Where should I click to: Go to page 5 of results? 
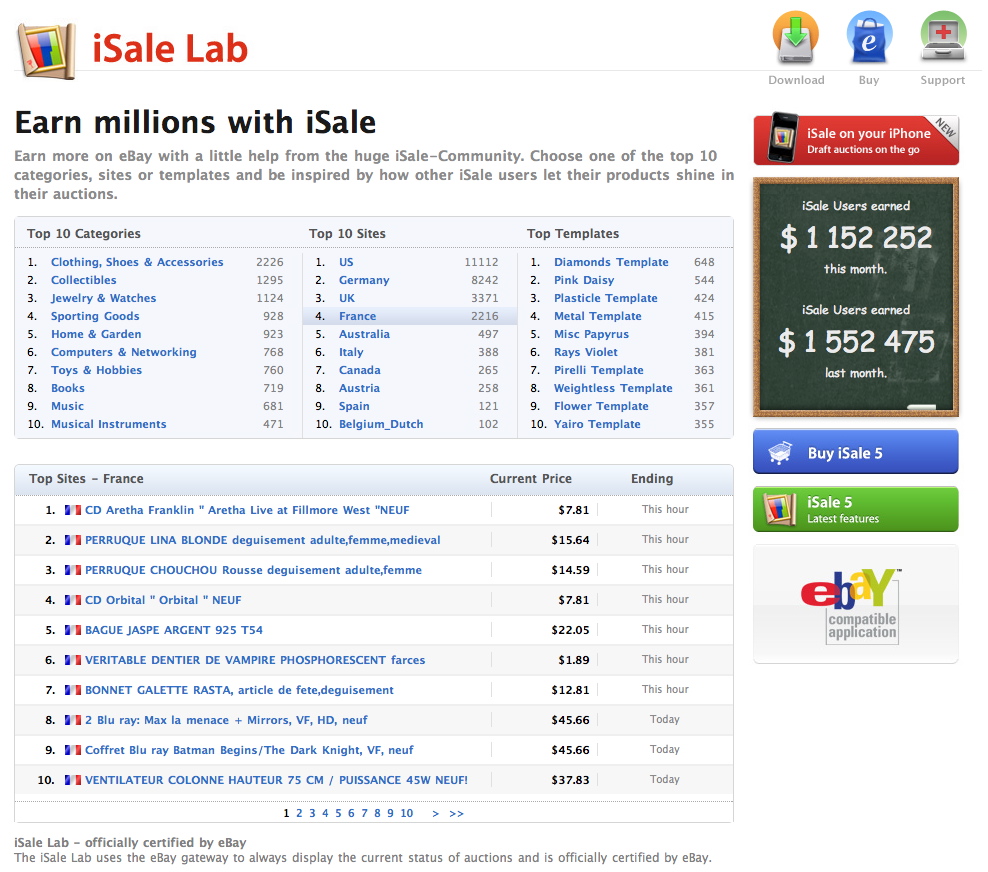point(338,813)
